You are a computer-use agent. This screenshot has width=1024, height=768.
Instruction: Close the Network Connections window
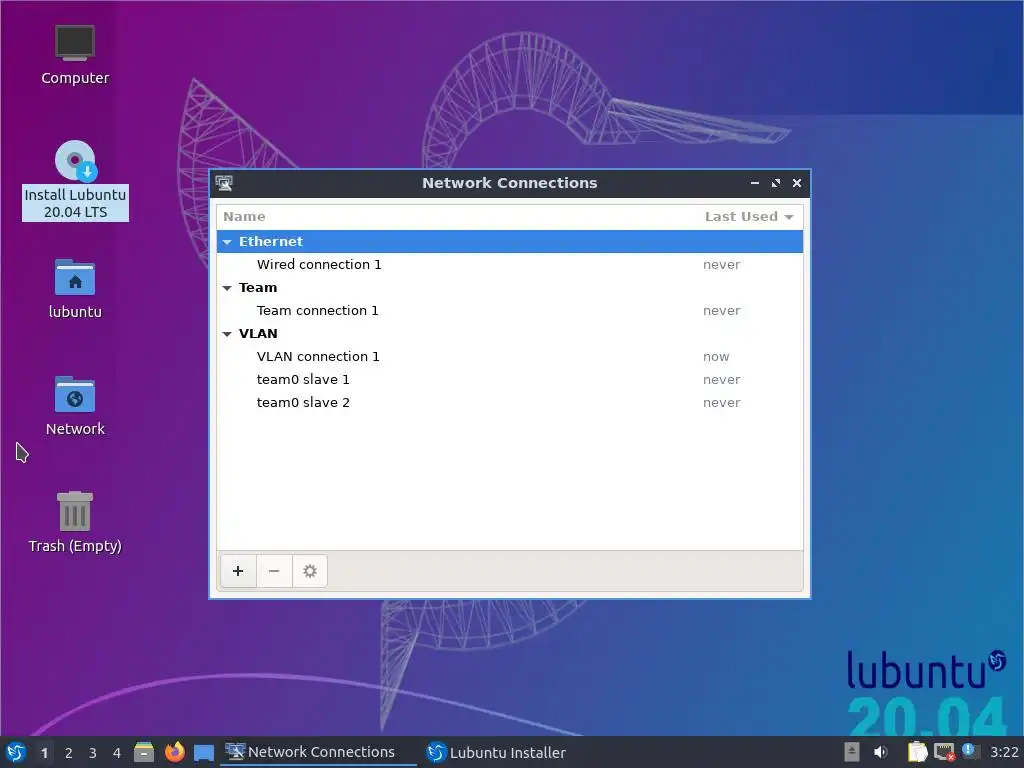click(797, 184)
